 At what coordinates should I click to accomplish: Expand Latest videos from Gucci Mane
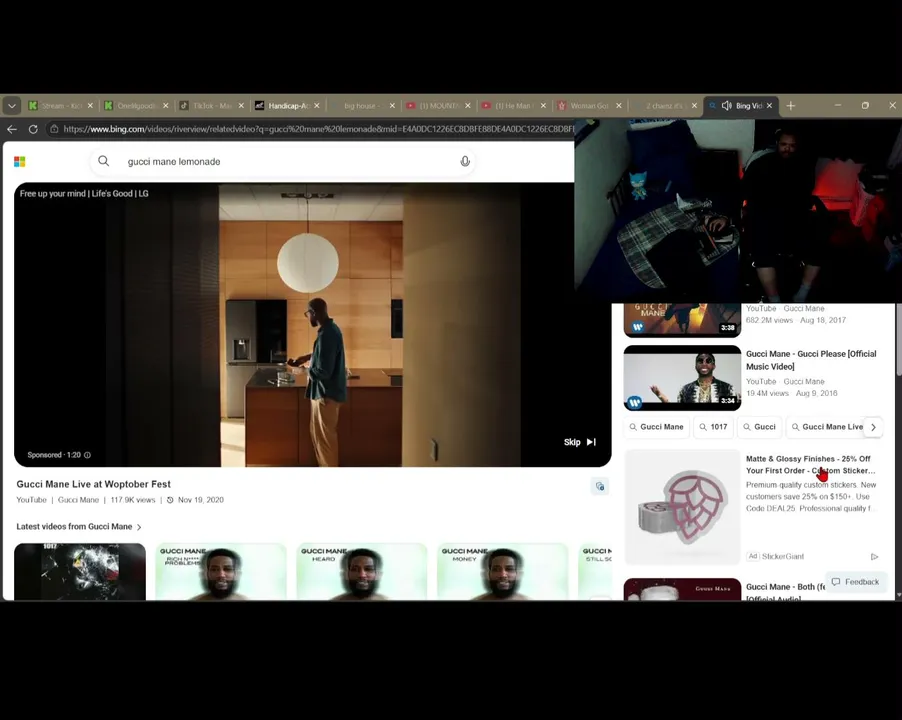79,527
